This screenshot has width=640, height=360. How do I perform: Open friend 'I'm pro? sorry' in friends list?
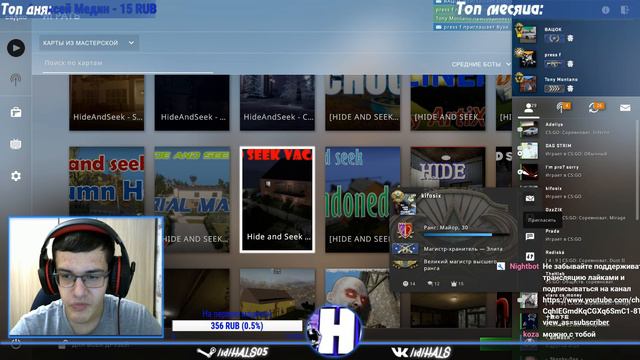575,171
